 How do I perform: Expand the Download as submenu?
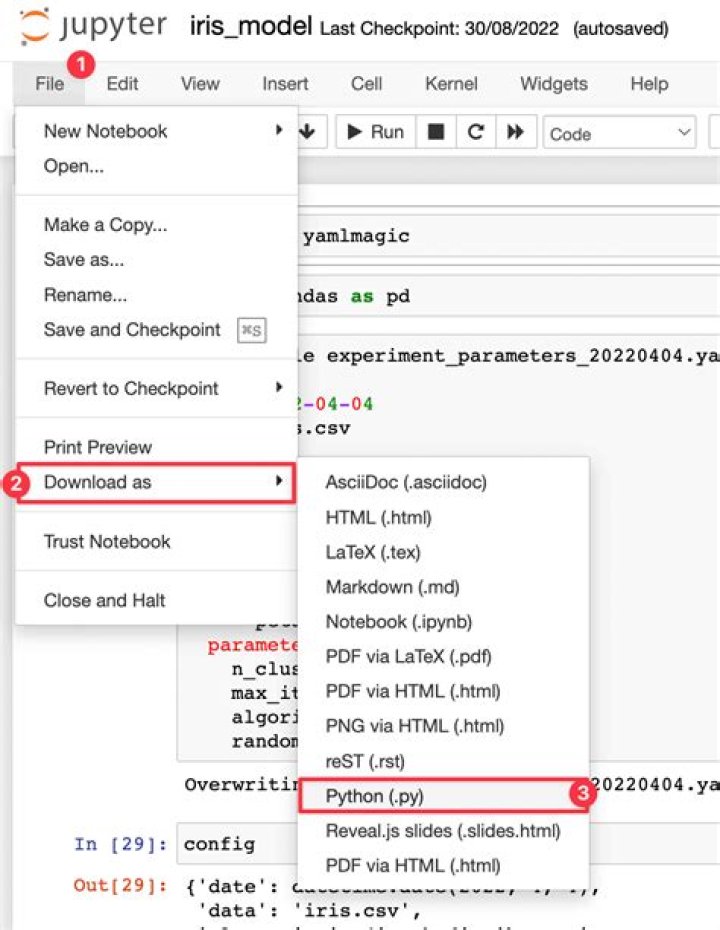click(x=157, y=482)
